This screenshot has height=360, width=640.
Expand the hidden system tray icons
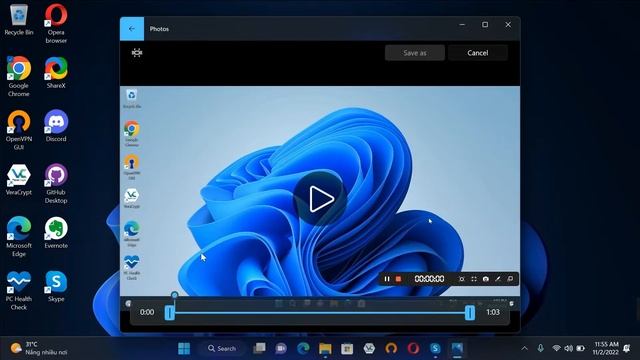point(524,348)
